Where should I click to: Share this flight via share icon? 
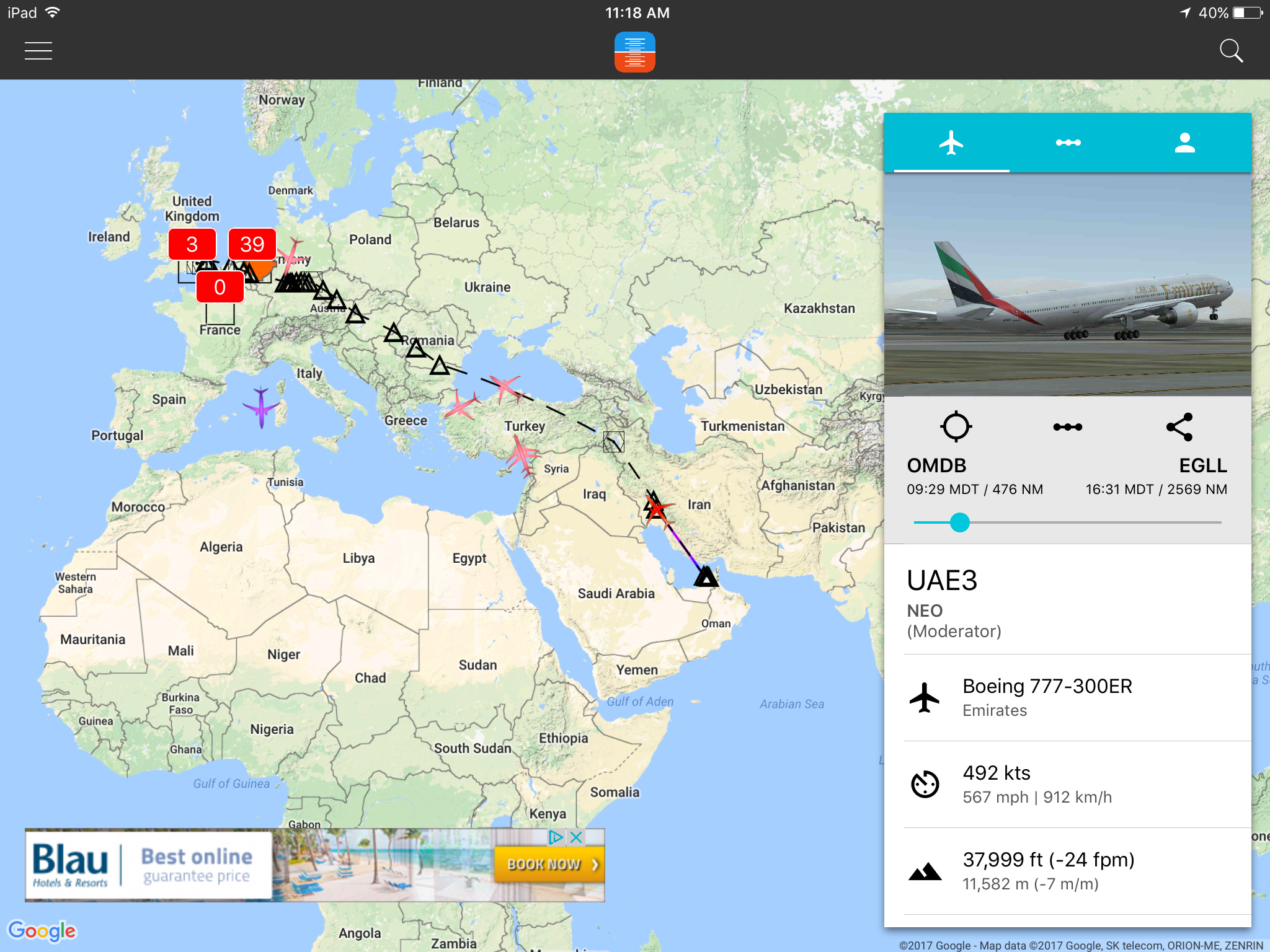[1179, 426]
